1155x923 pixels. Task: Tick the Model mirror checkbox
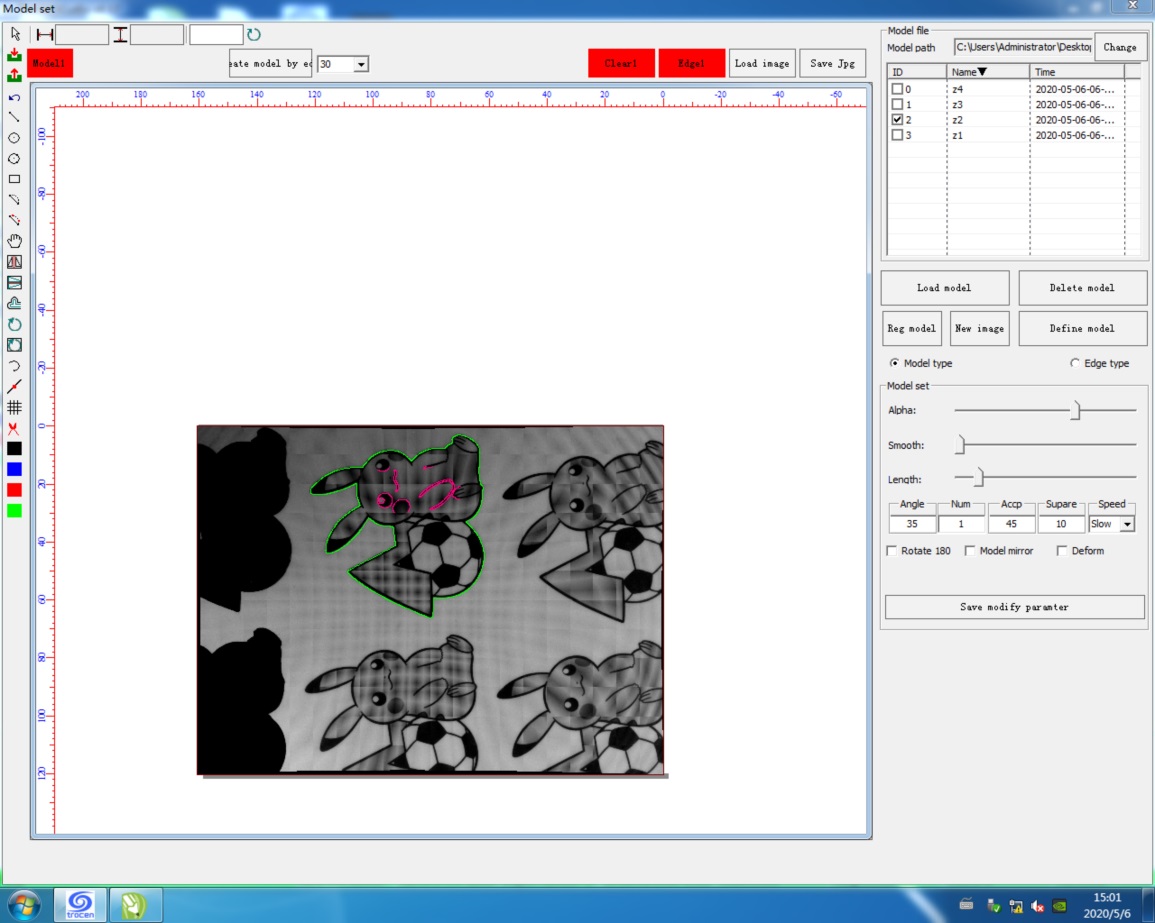pos(970,551)
